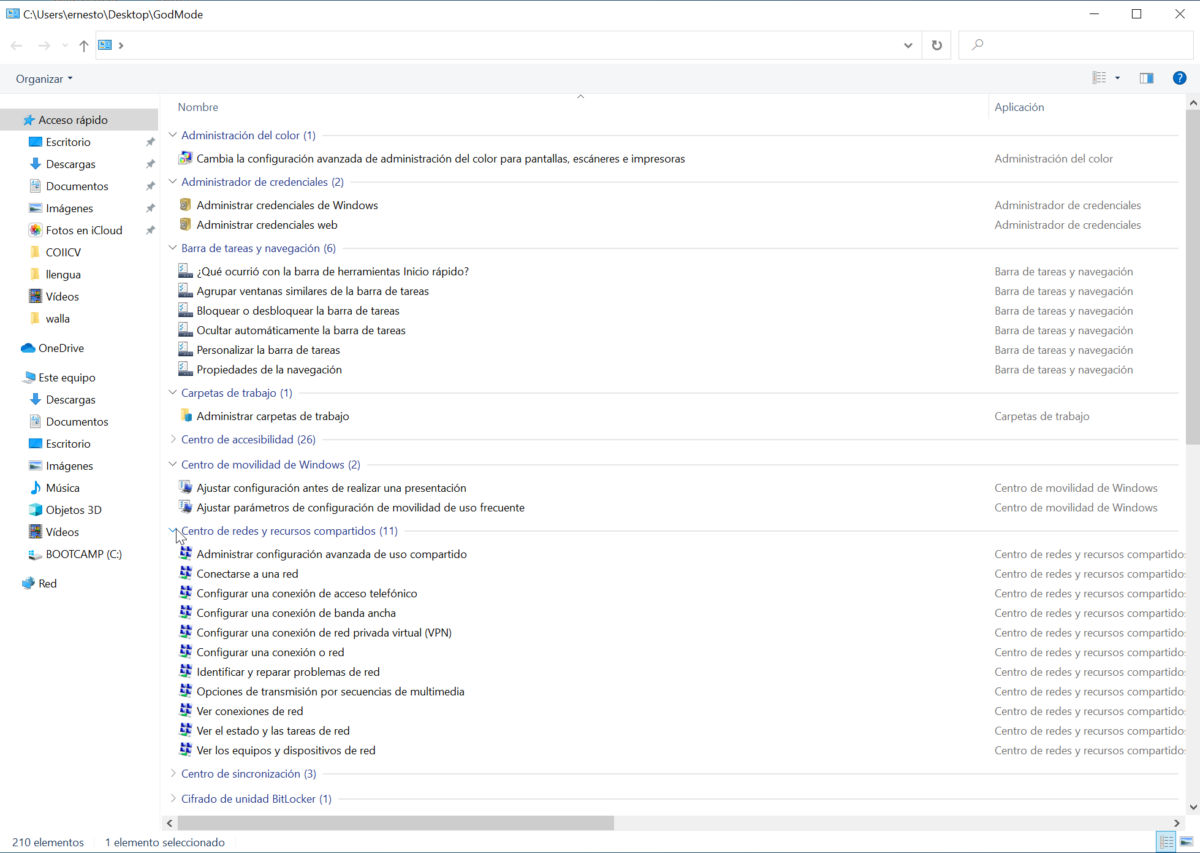Open Ver conexiones de red item
1200x853 pixels.
click(x=249, y=711)
